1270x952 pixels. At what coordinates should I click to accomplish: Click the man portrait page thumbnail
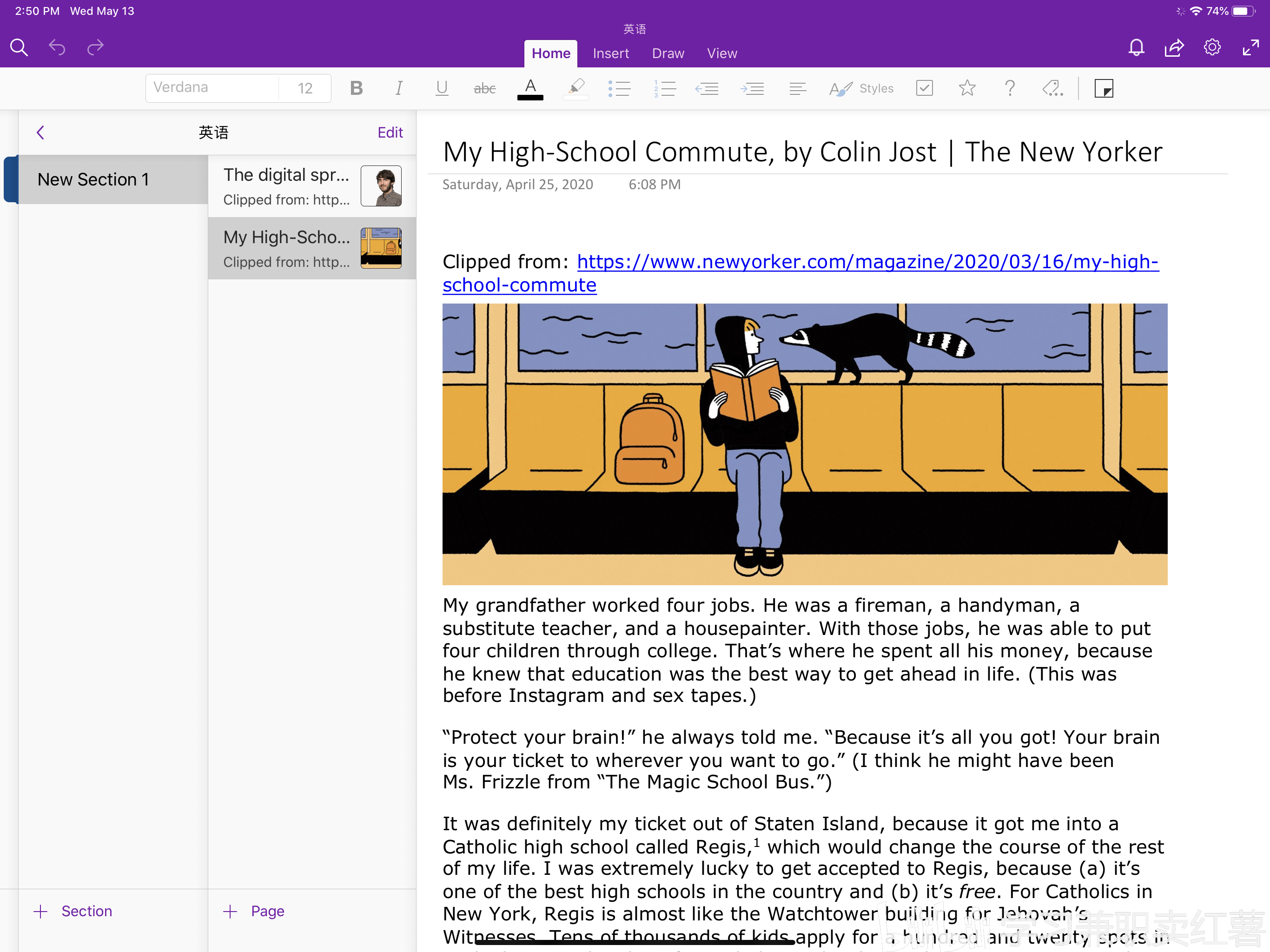[x=381, y=186]
